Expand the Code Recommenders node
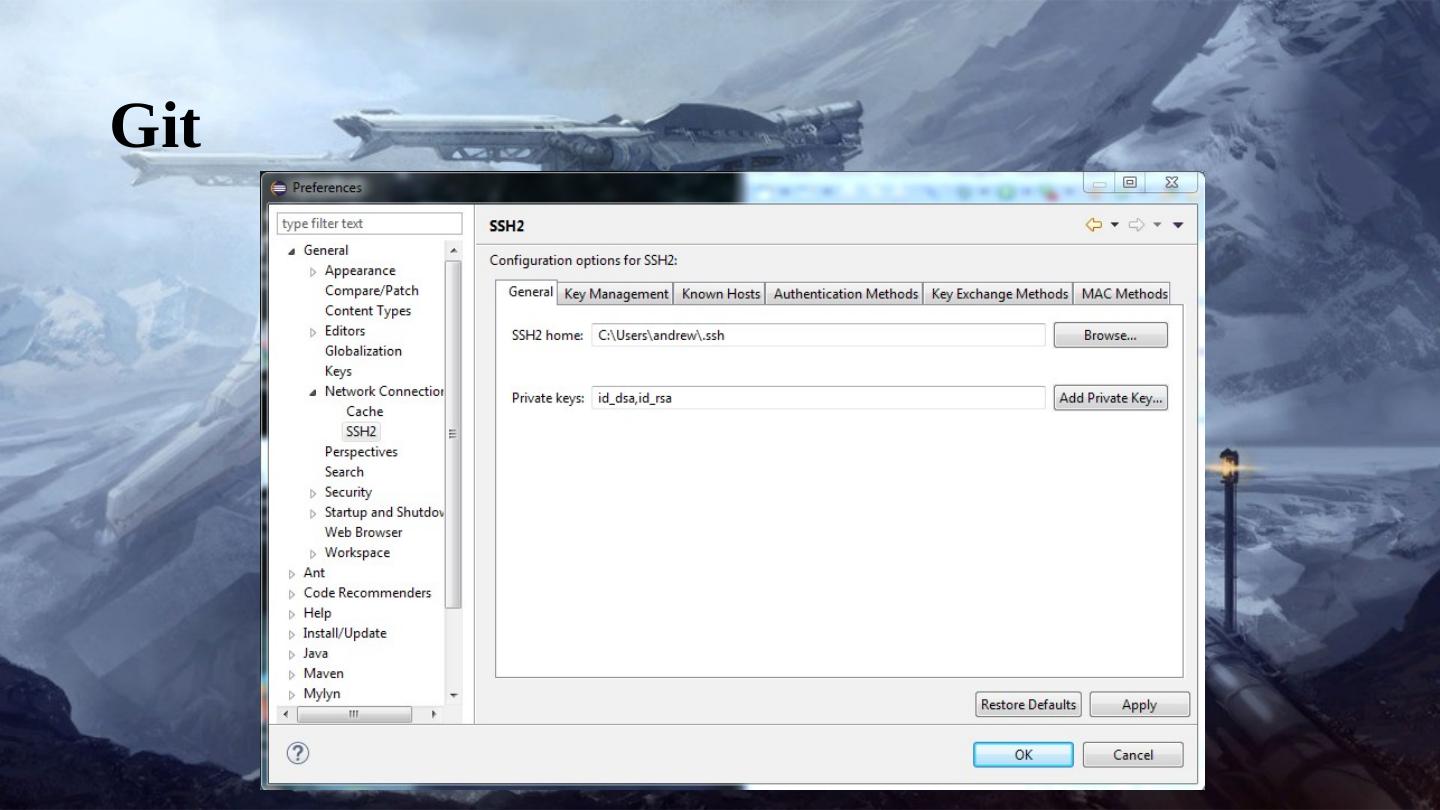Screen dimensions: 1440x810 pyautogui.click(x=292, y=594)
